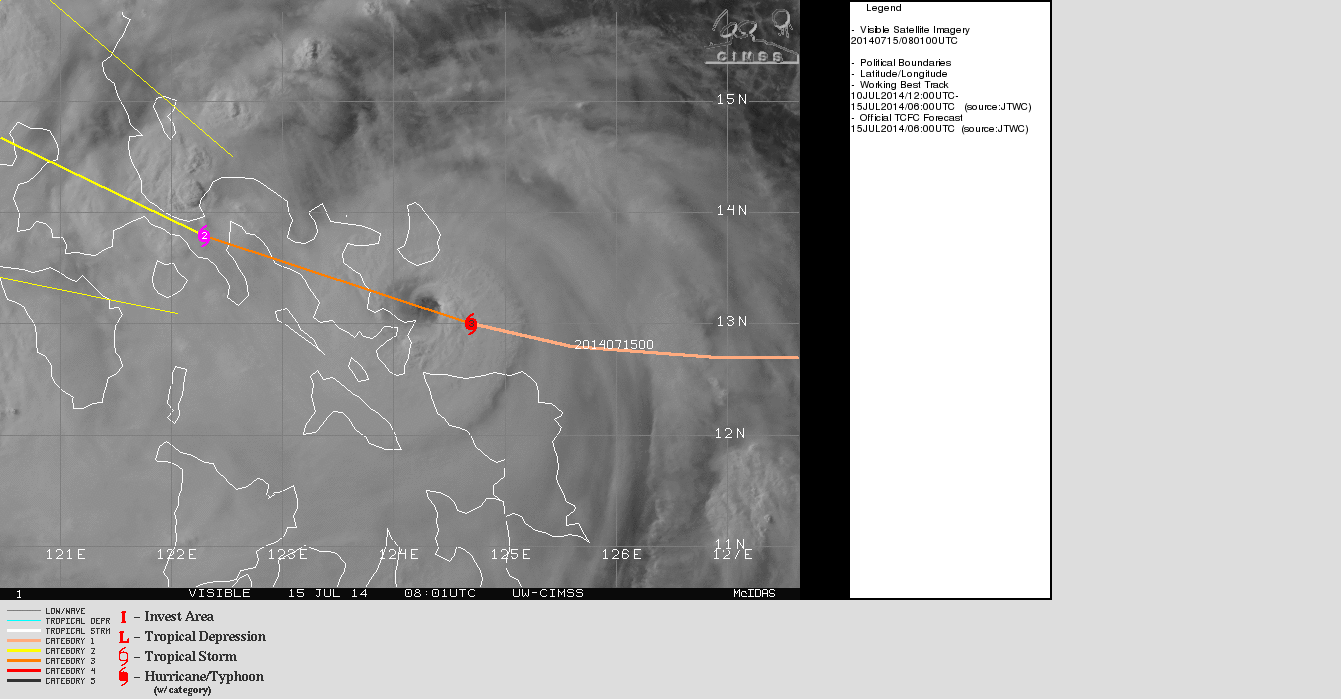Pick the red Category 4 line swatch
Screen dimensions: 1341x699
coord(24,671)
